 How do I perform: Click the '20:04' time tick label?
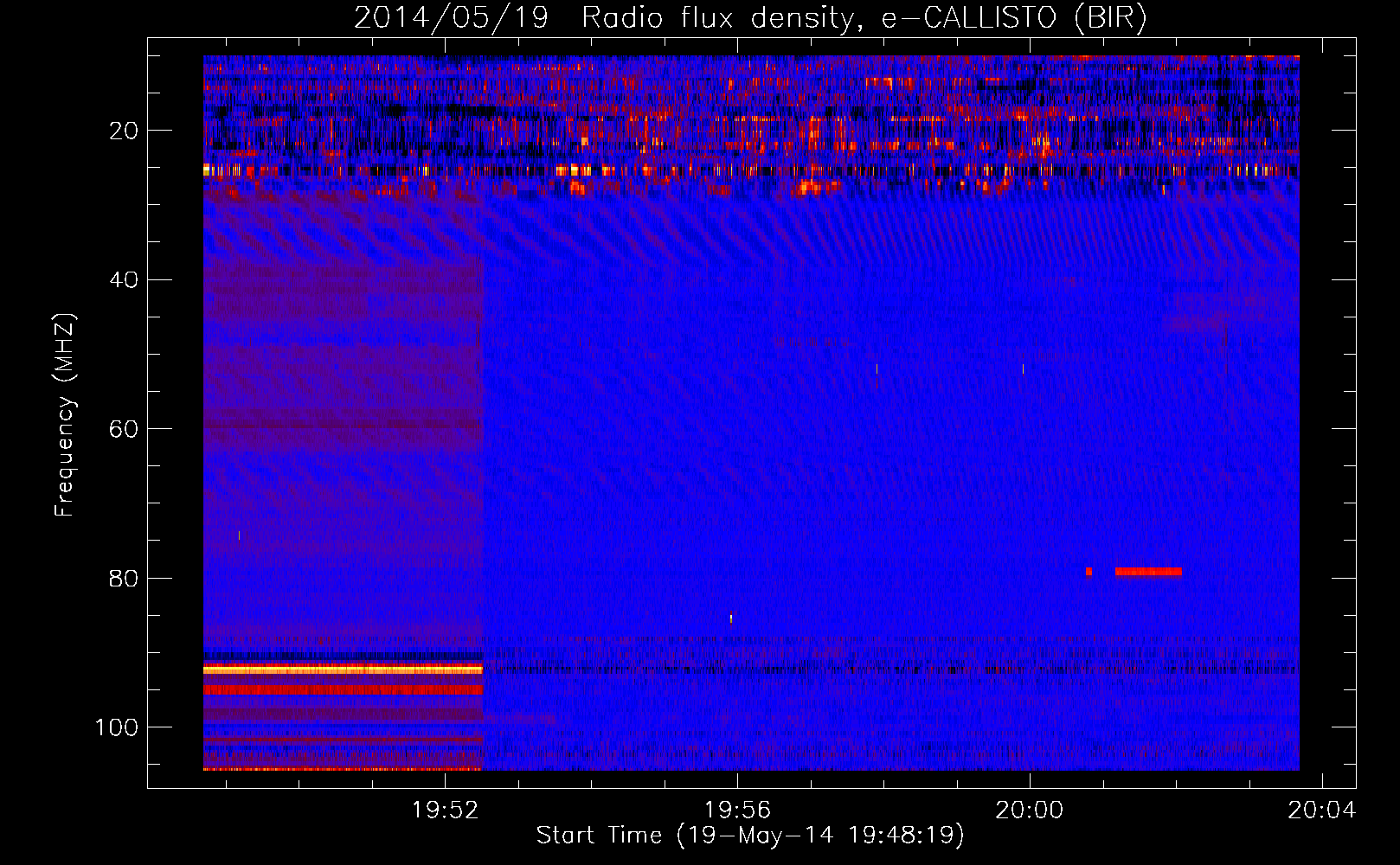[x=1322, y=811]
